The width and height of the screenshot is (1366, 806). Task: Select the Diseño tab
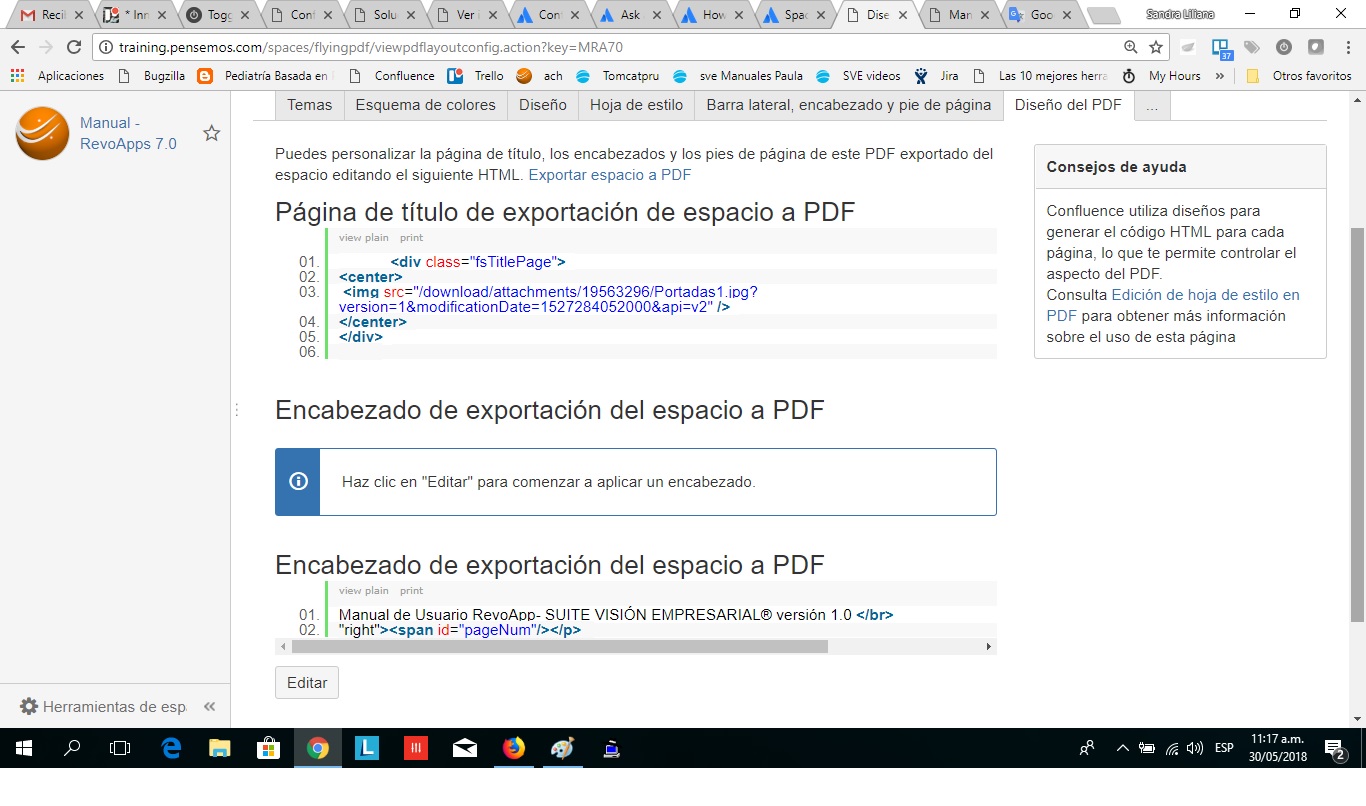tap(543, 105)
